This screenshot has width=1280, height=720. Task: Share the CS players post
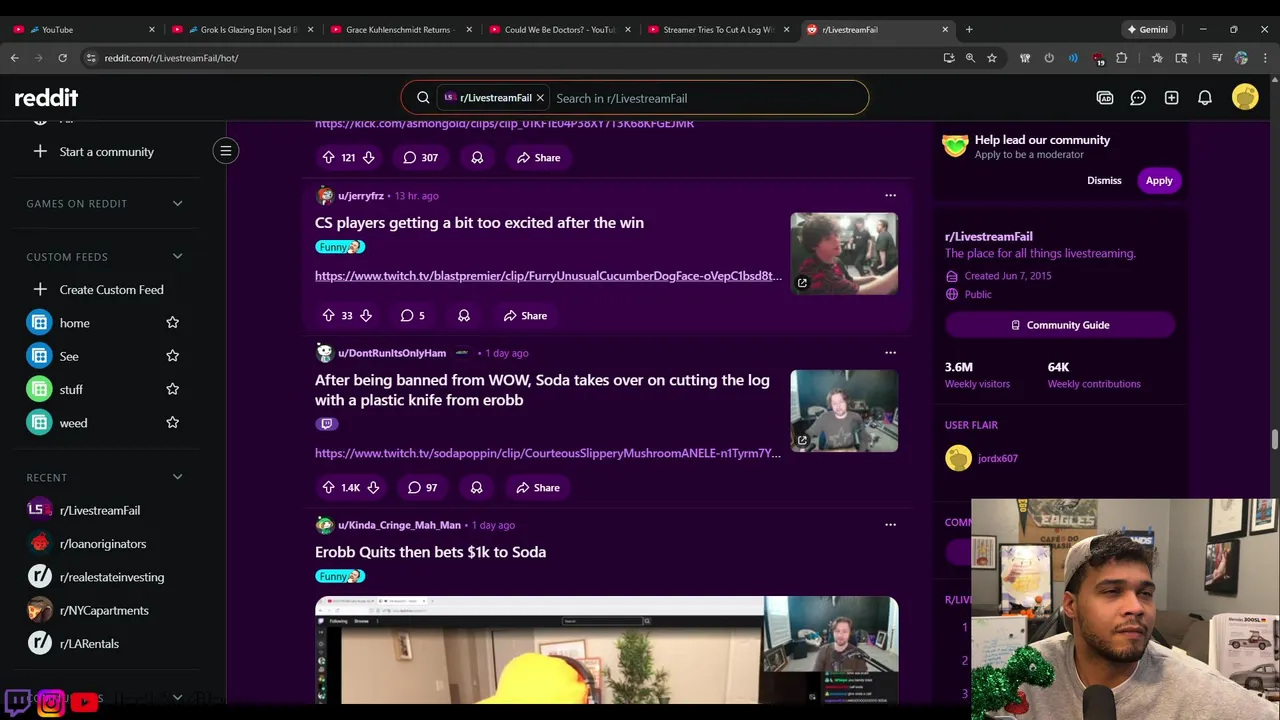point(525,315)
